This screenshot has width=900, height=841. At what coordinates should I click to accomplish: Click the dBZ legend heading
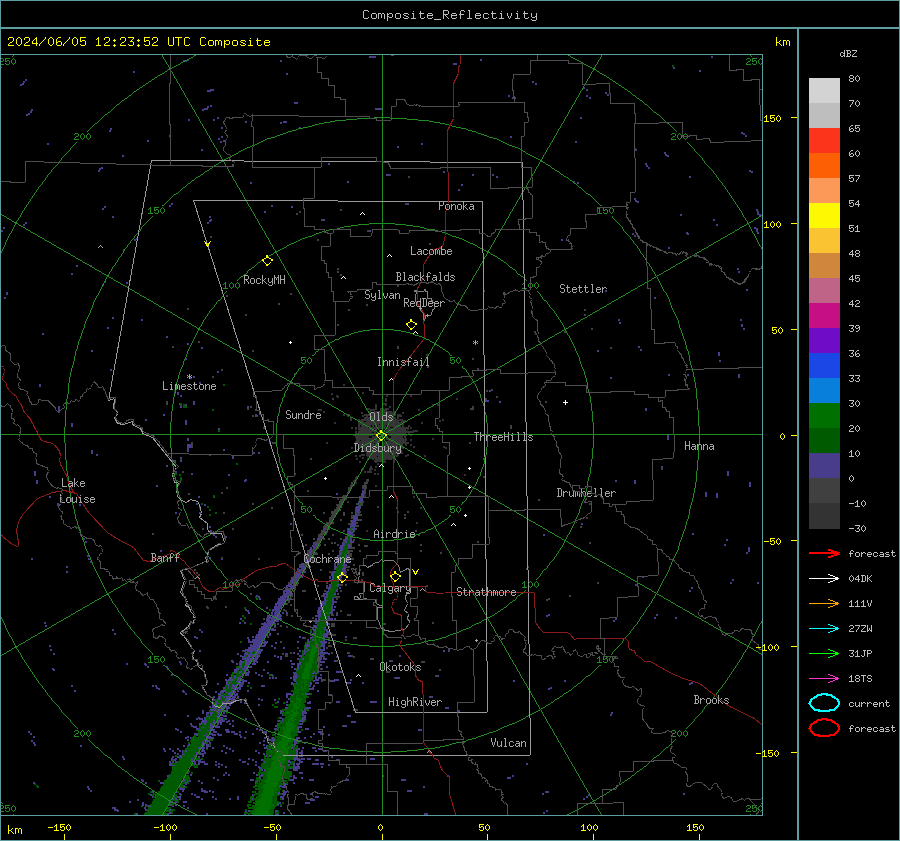(848, 53)
